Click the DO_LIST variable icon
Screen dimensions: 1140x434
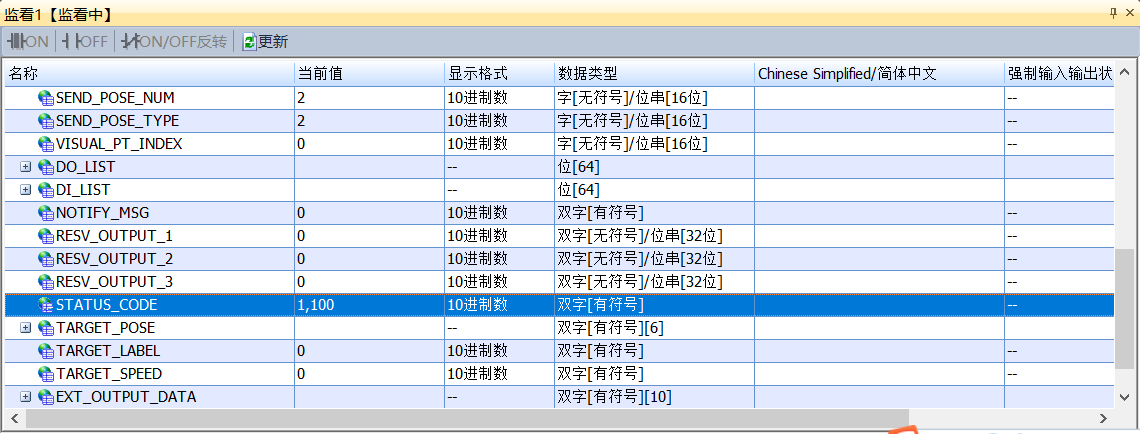pos(46,167)
